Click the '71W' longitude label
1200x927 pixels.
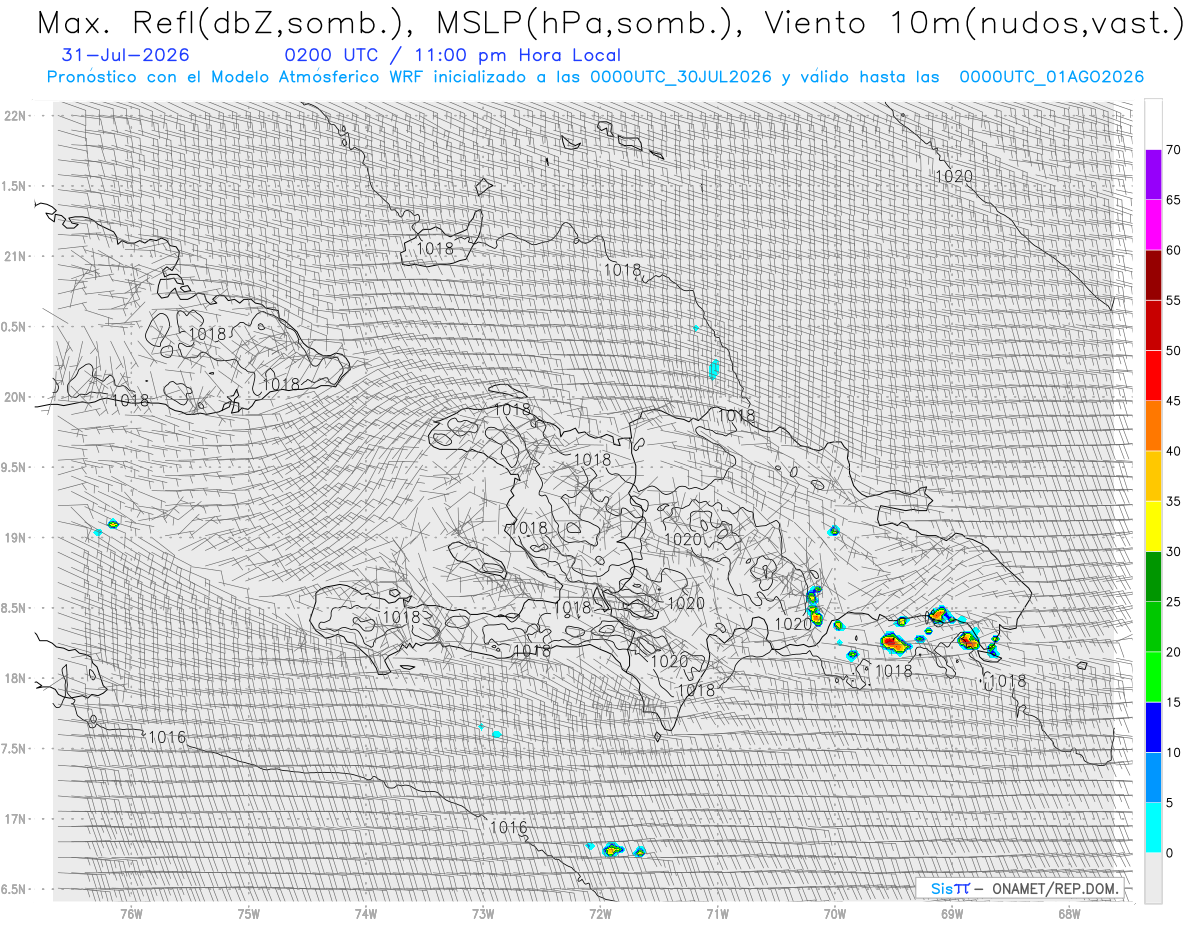(717, 913)
